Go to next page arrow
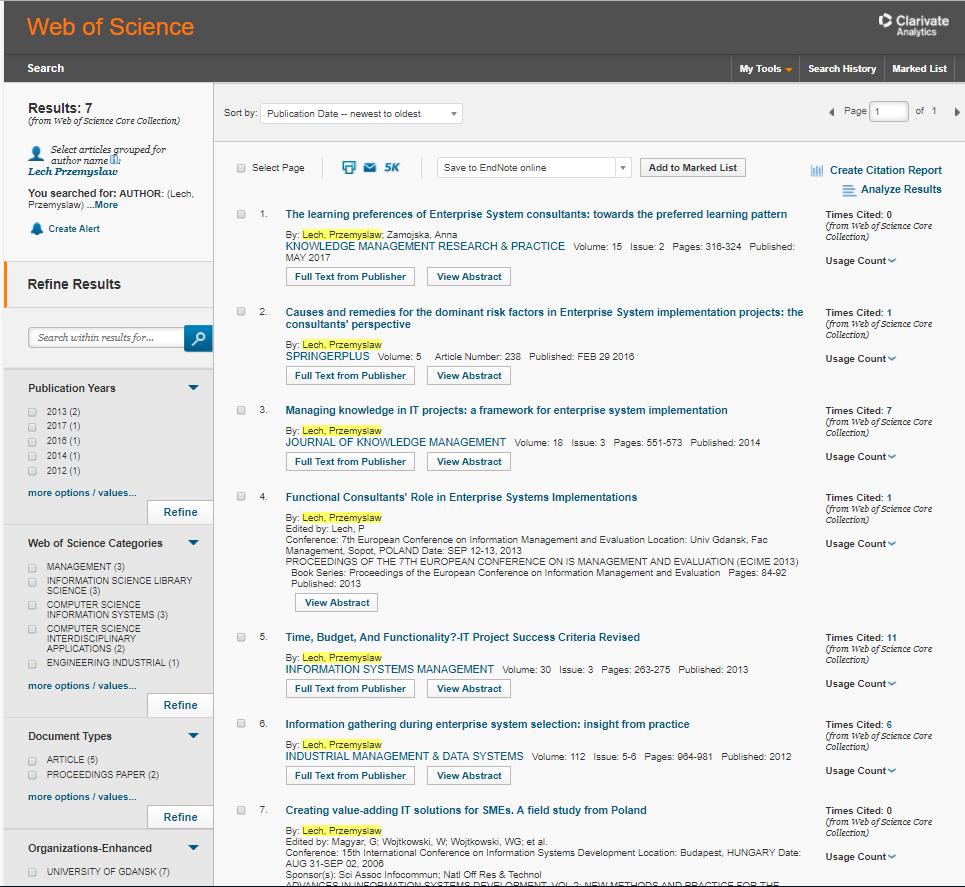The height and width of the screenshot is (887, 965). coord(957,112)
